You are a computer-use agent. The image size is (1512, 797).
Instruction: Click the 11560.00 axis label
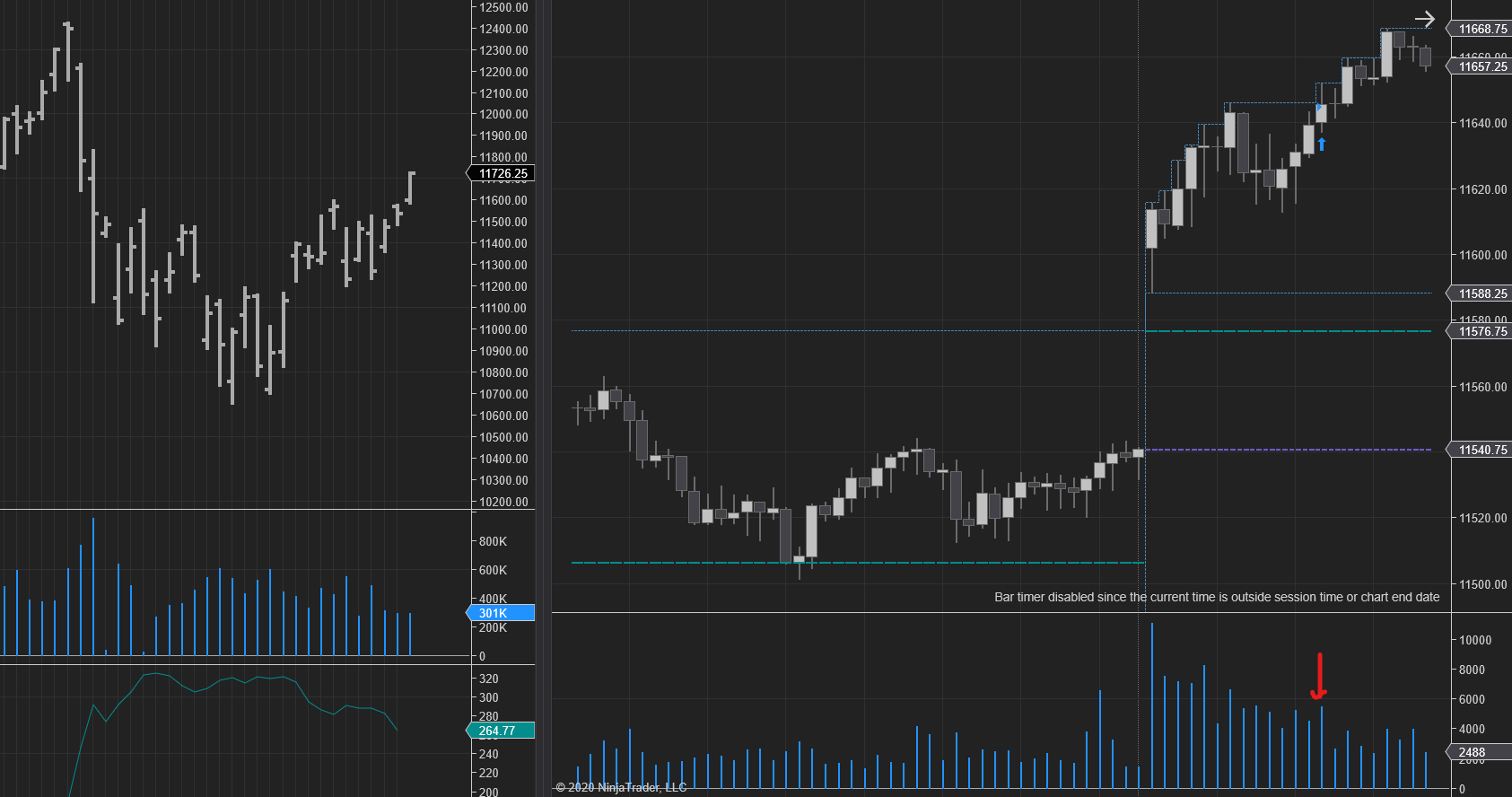1483,387
